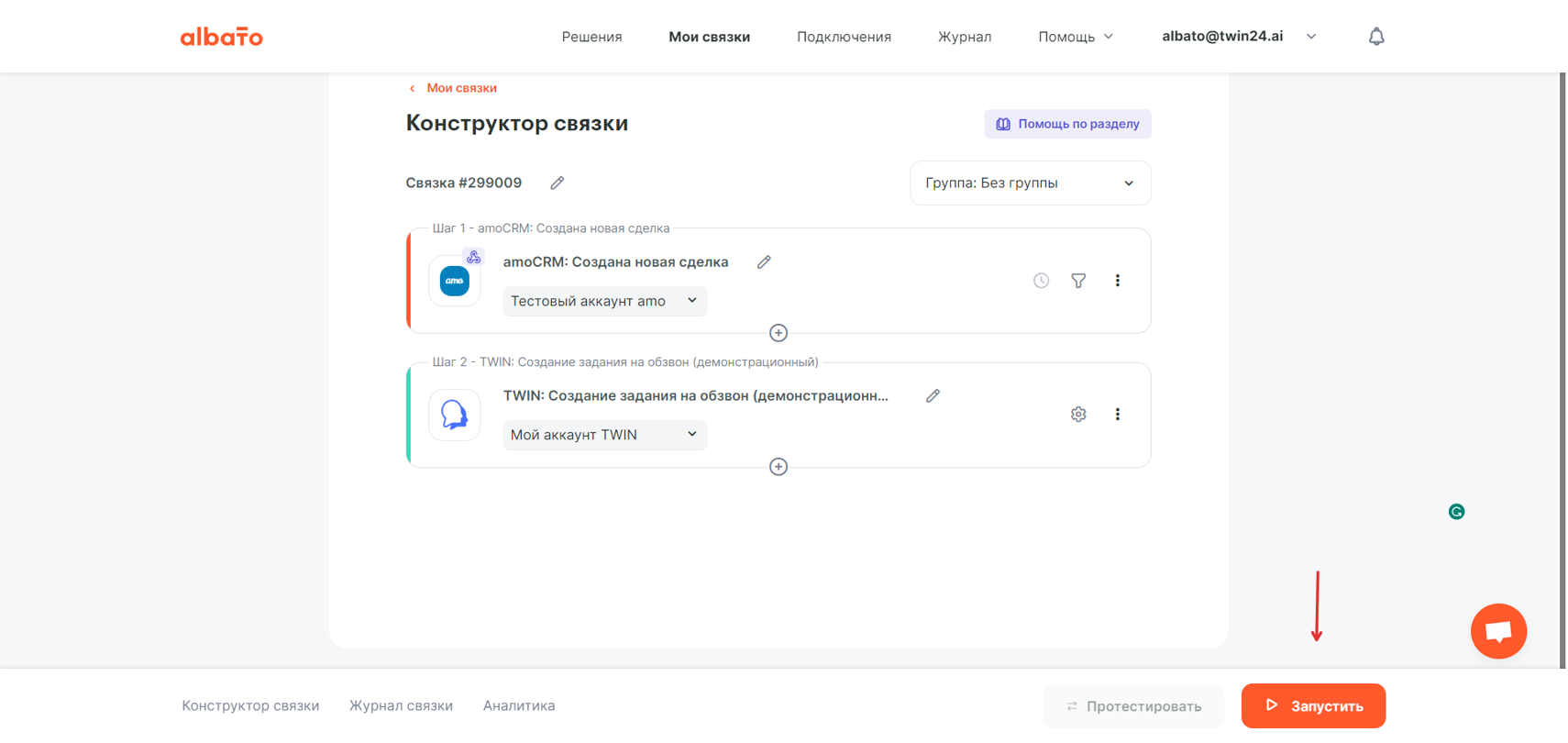Expand Тестовый аккаунт amo dropdown
1568x743 pixels.
(604, 301)
